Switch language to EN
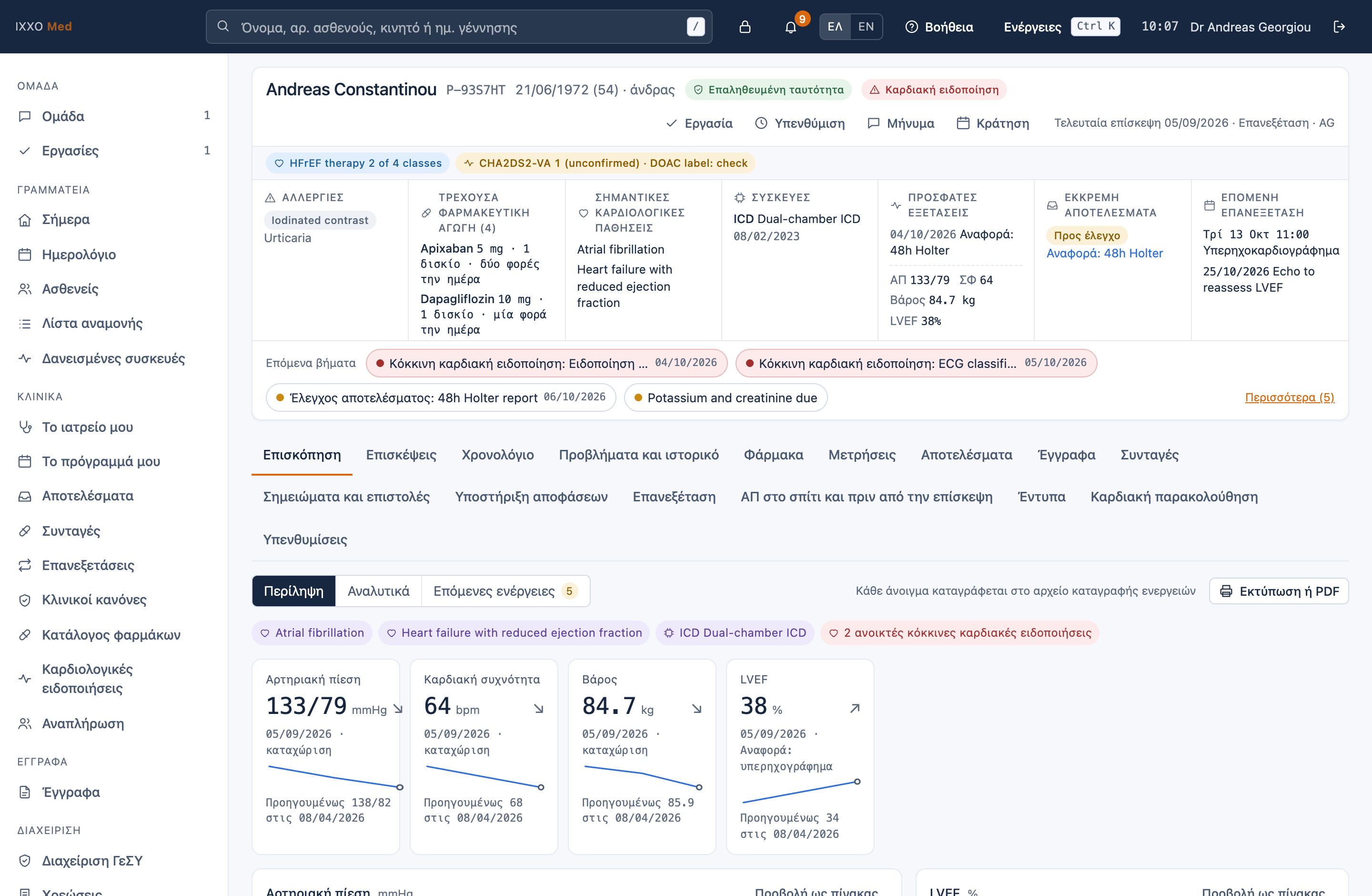Screen dimensions: 1372x896 (x=866, y=27)
